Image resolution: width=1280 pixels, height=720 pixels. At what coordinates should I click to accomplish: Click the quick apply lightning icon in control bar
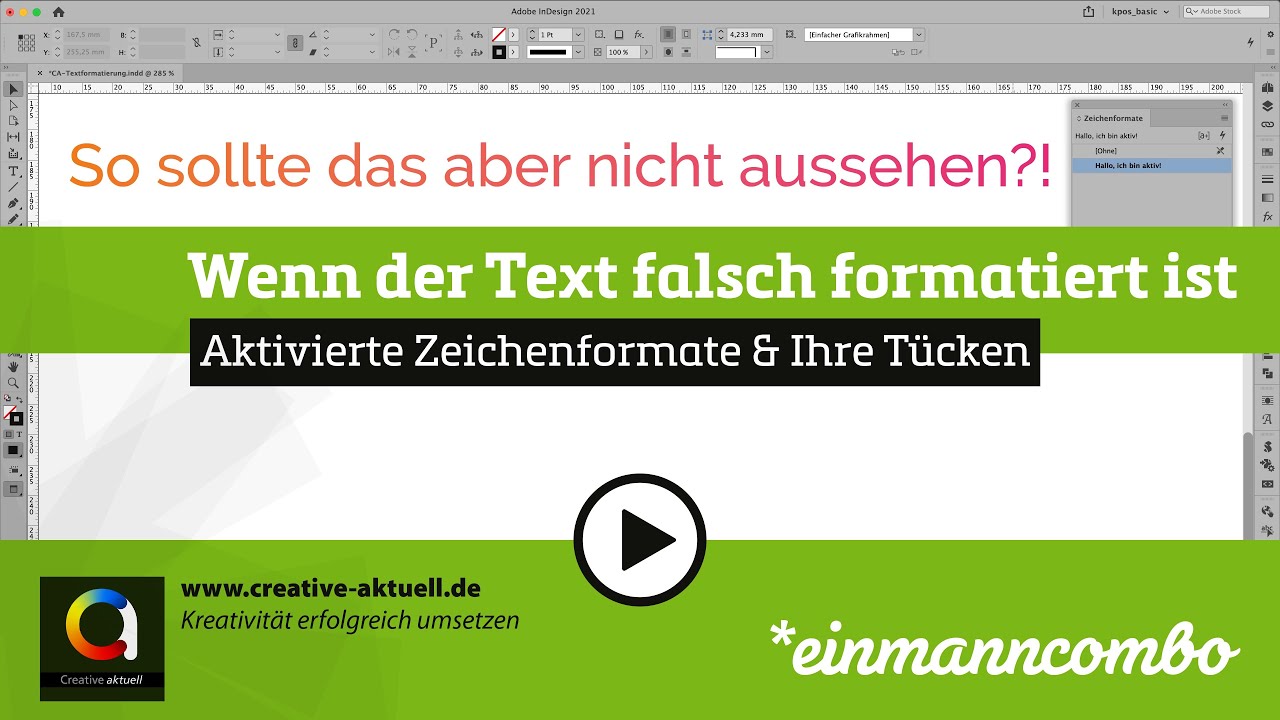coord(1250,42)
